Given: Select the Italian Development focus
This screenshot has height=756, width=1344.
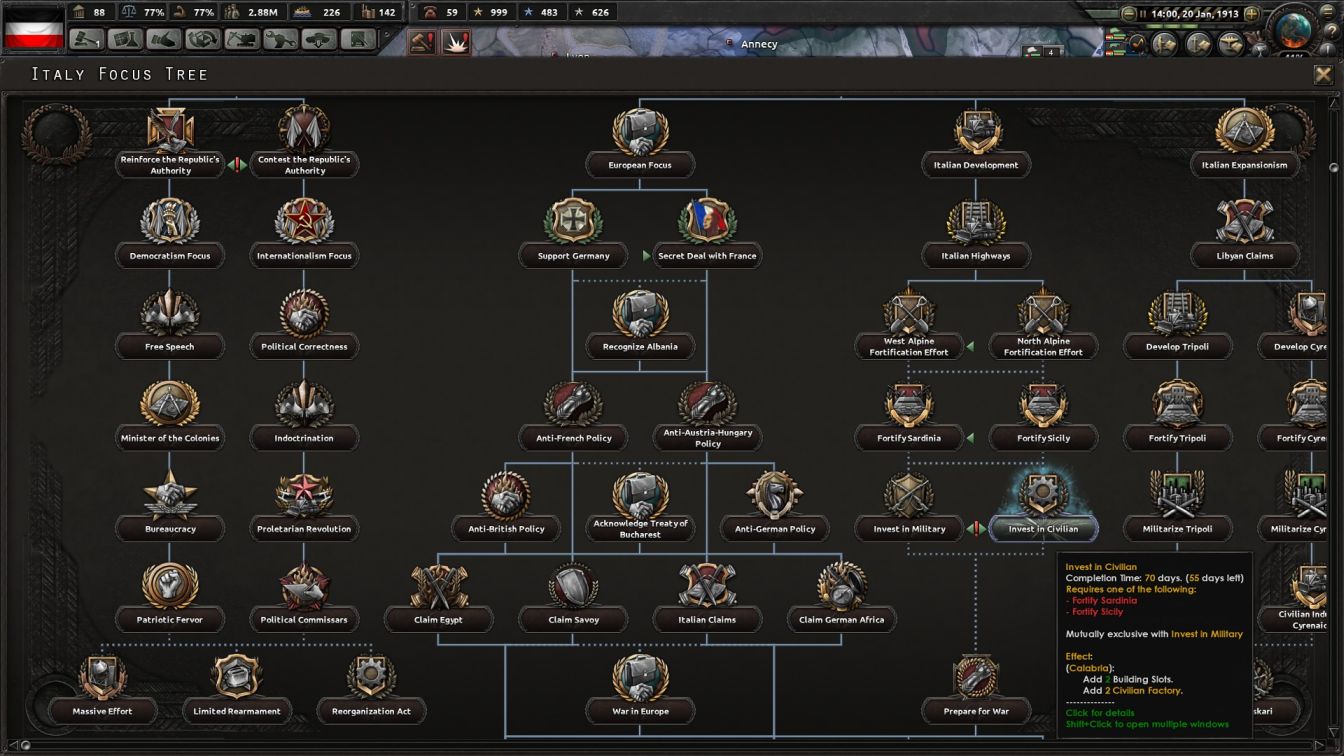Looking at the screenshot, I should [x=976, y=143].
